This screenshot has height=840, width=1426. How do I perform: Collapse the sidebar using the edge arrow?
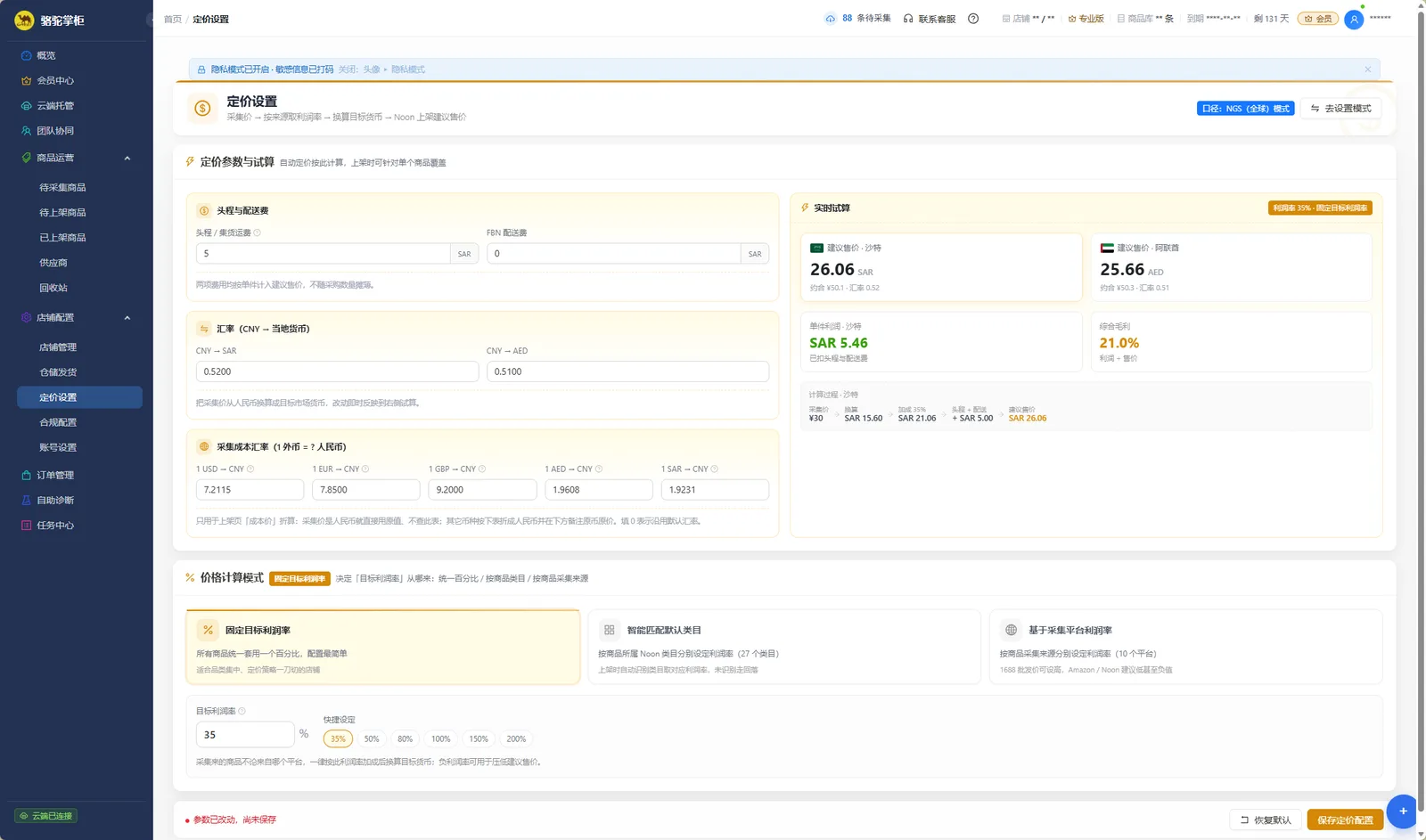pyautogui.click(x=149, y=20)
